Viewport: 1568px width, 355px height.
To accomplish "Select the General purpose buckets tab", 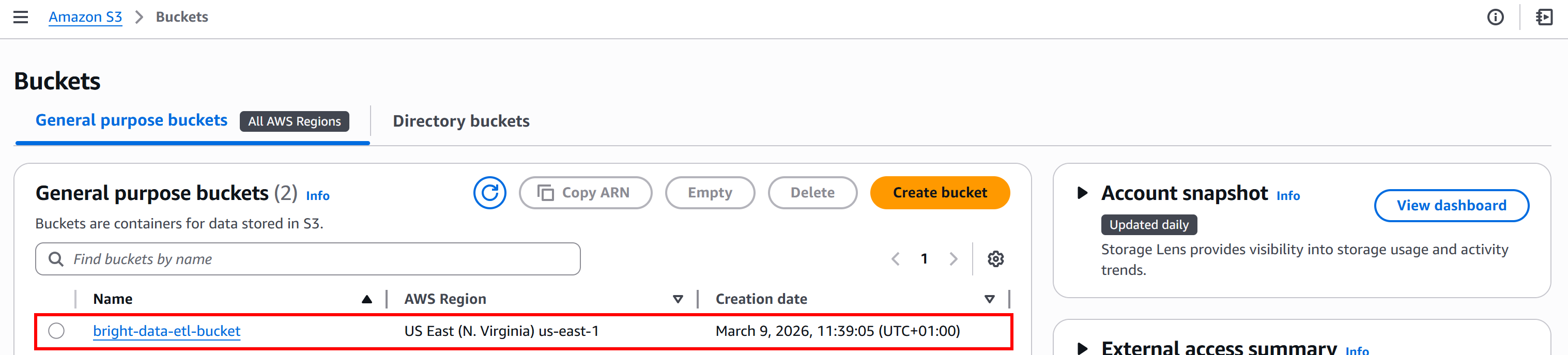I will coord(131,120).
